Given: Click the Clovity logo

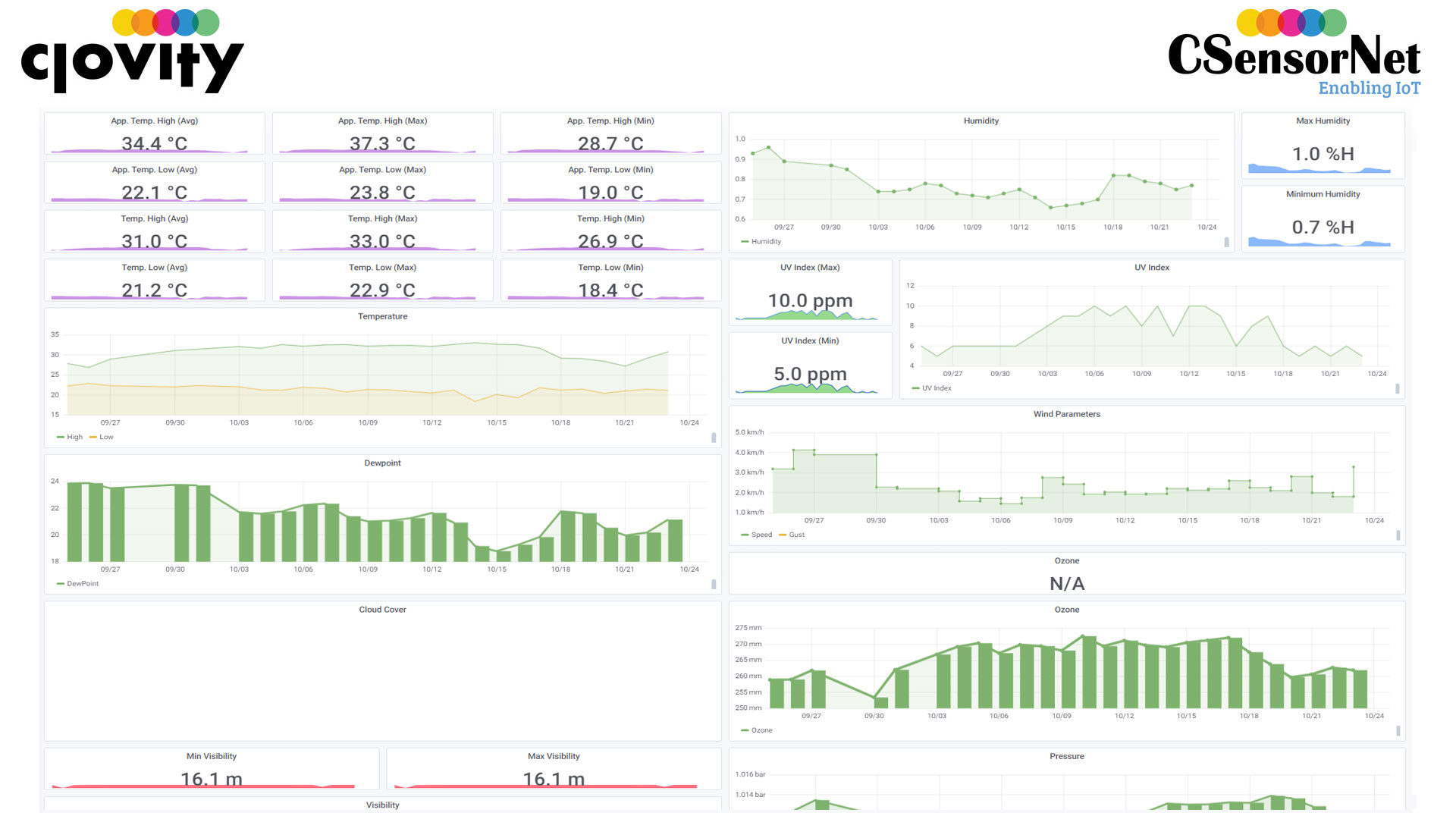Looking at the screenshot, I should click(x=133, y=52).
